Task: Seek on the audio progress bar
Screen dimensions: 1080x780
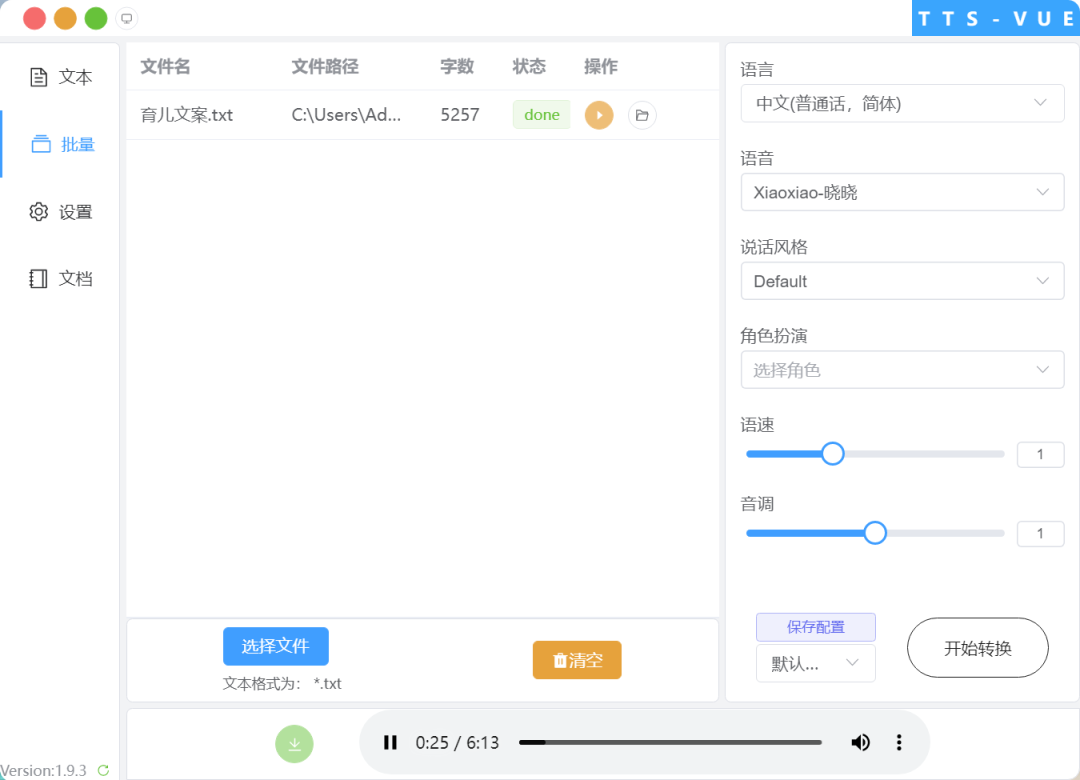Action: (670, 743)
